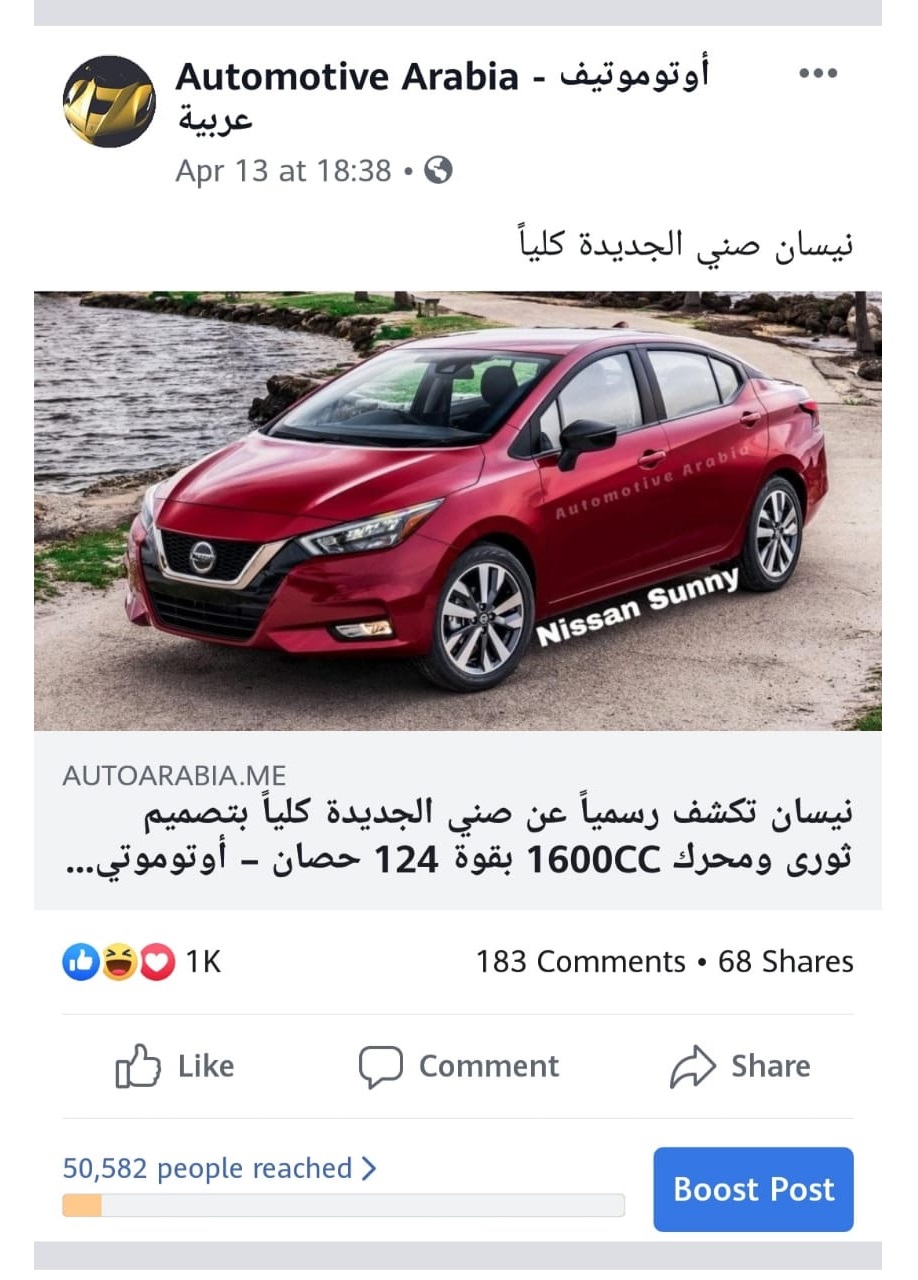
Task: Click the AUTOARABIA.ME domain label
Action: pos(174,775)
